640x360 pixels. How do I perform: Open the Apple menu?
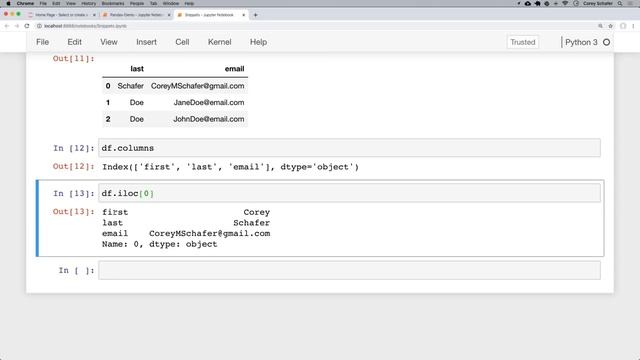tap(8, 3)
